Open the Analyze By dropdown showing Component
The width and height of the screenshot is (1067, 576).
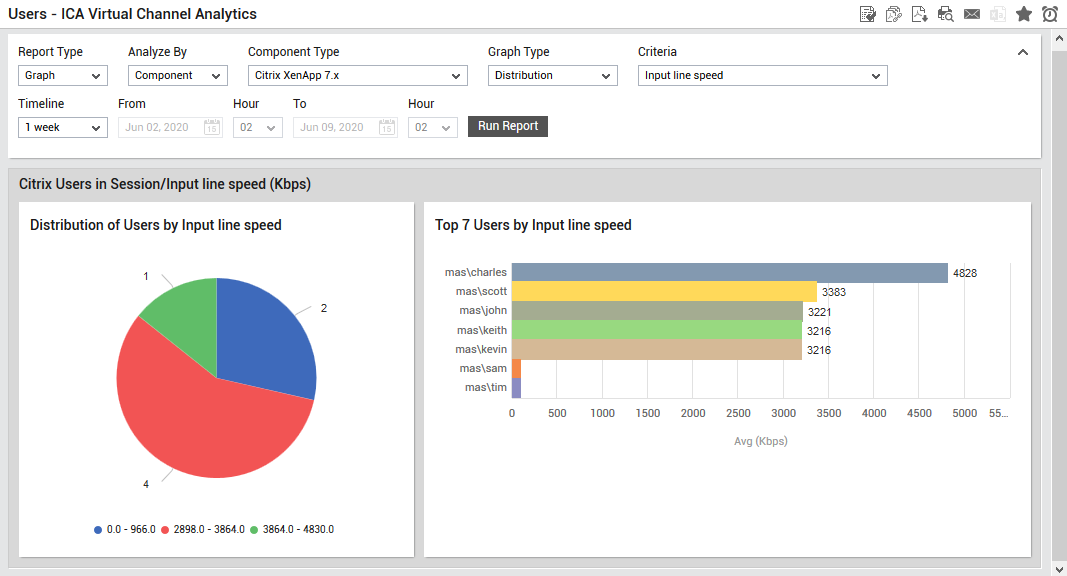pos(178,76)
